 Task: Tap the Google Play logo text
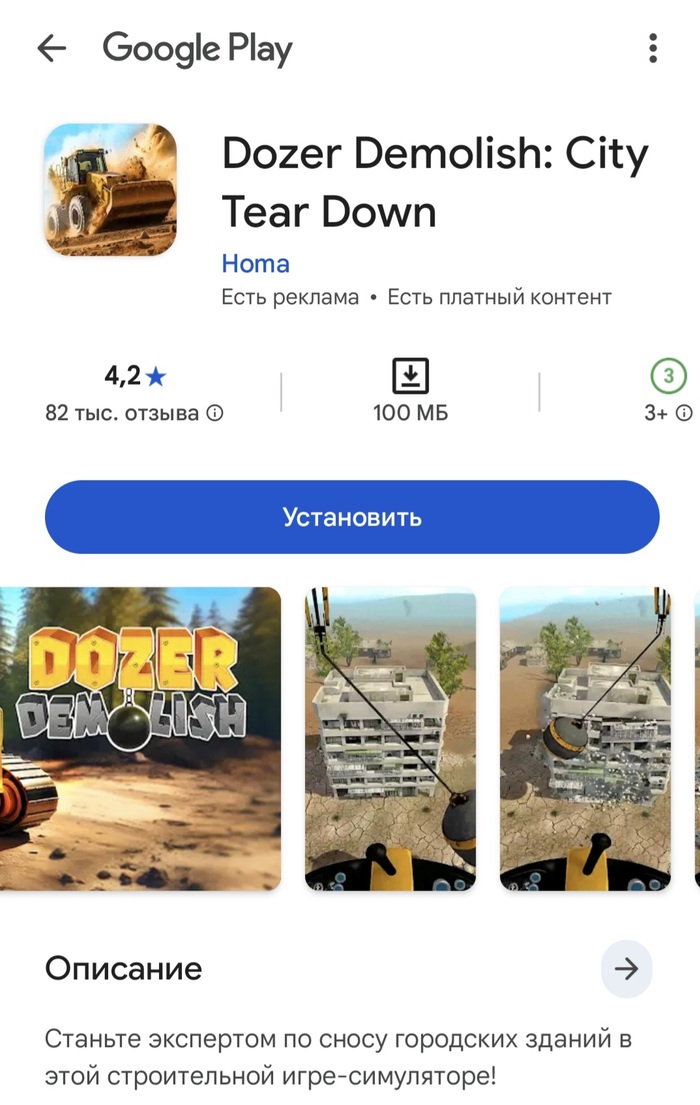click(197, 49)
